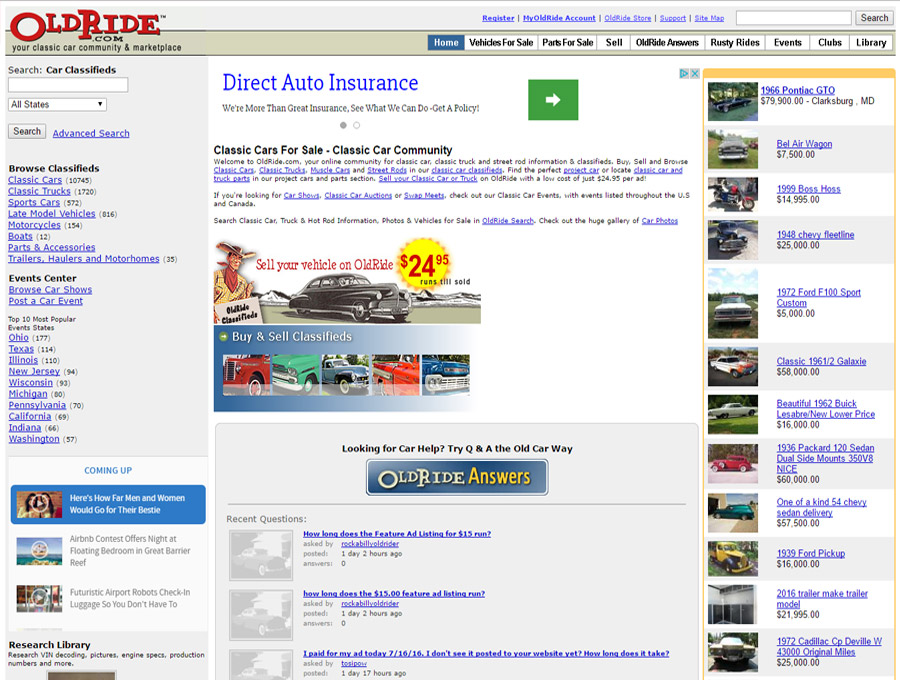Open 2016 trailer make trailer model listing
This screenshot has height=680, width=900.
point(822,599)
